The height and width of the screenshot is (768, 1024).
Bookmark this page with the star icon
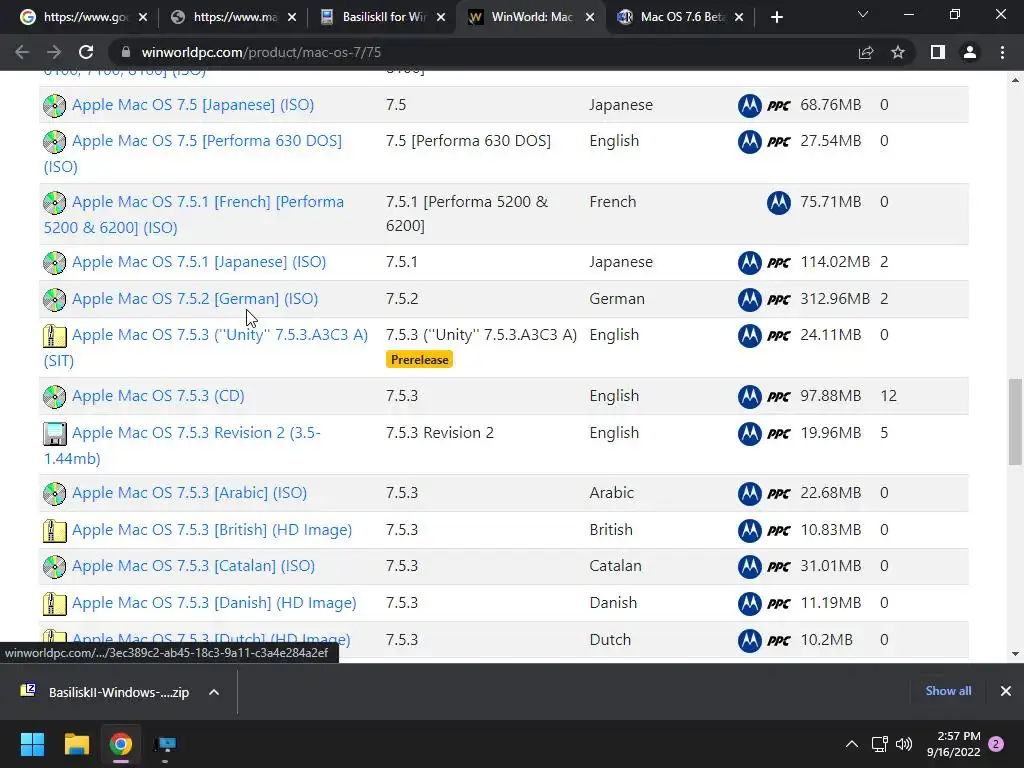(898, 52)
